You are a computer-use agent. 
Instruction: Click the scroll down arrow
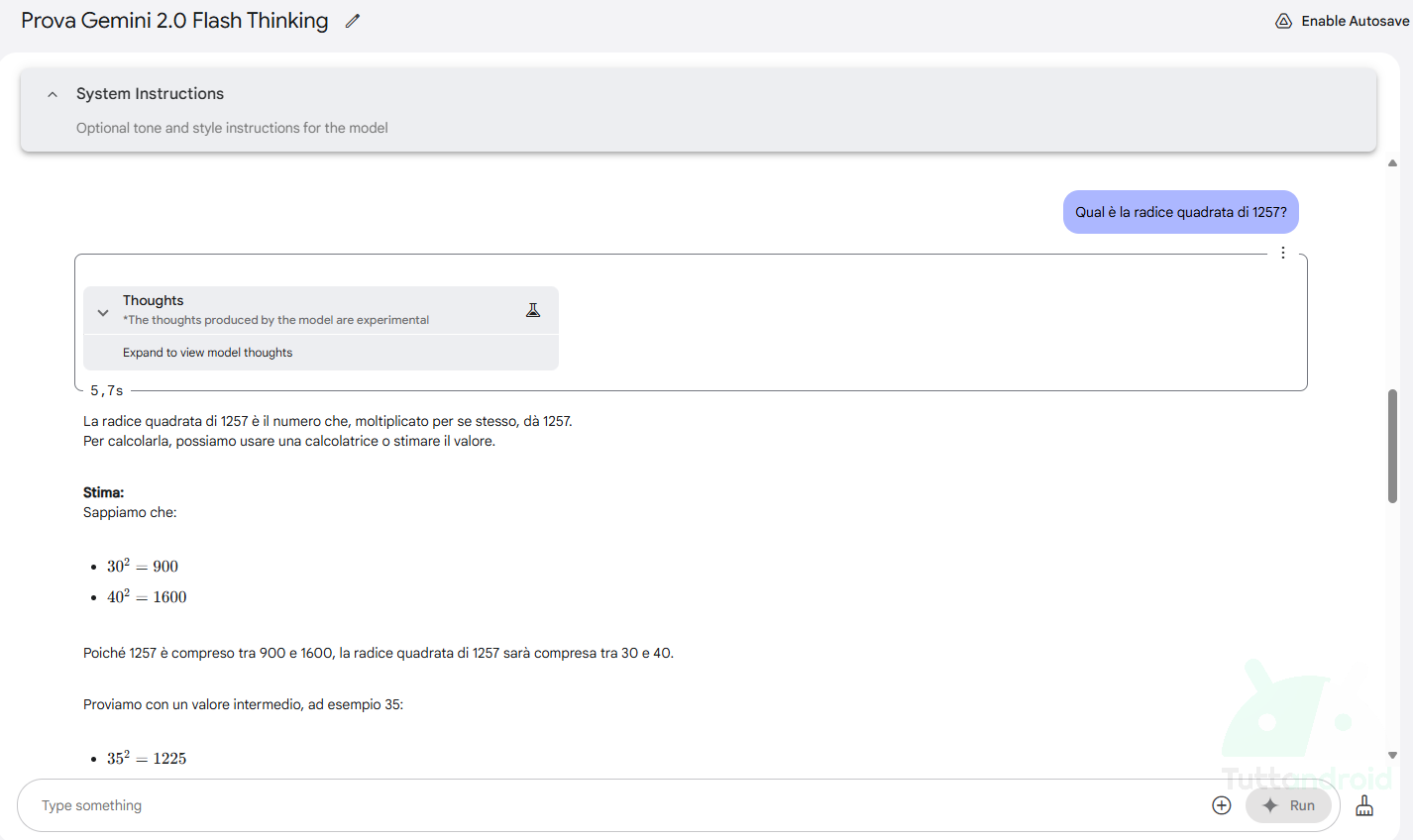(1392, 755)
